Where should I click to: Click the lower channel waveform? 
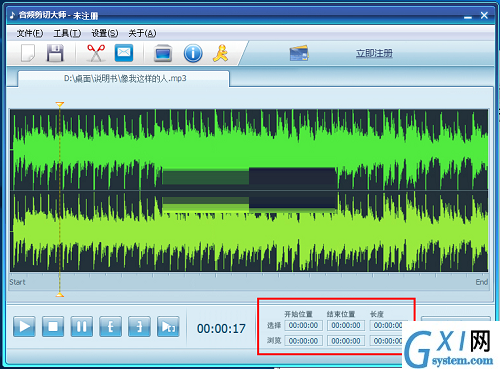[249, 231]
